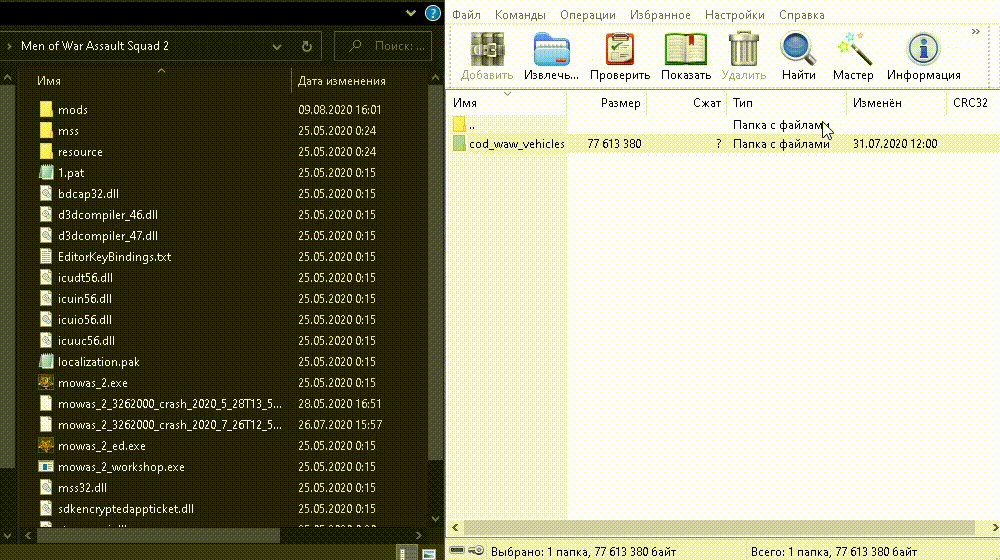Click WinRAR horizontal scrollbar left arrow

point(455,527)
